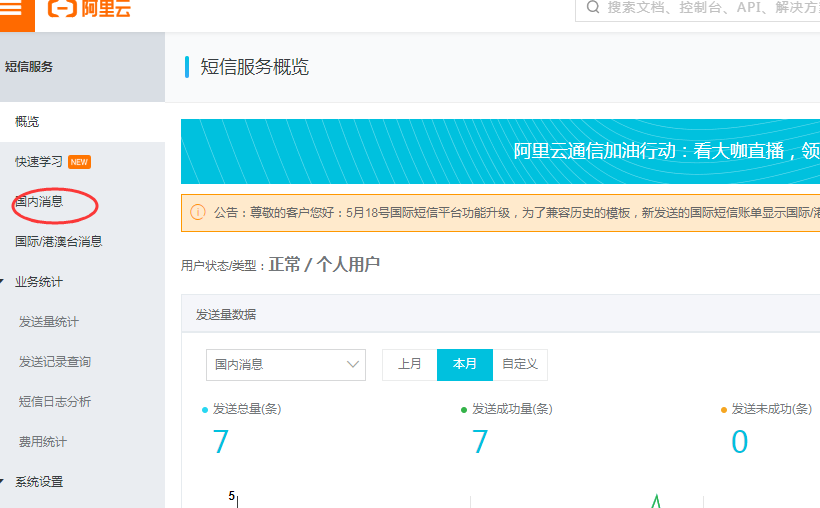Switch data range to 上月
The height and width of the screenshot is (508, 820).
409,364
